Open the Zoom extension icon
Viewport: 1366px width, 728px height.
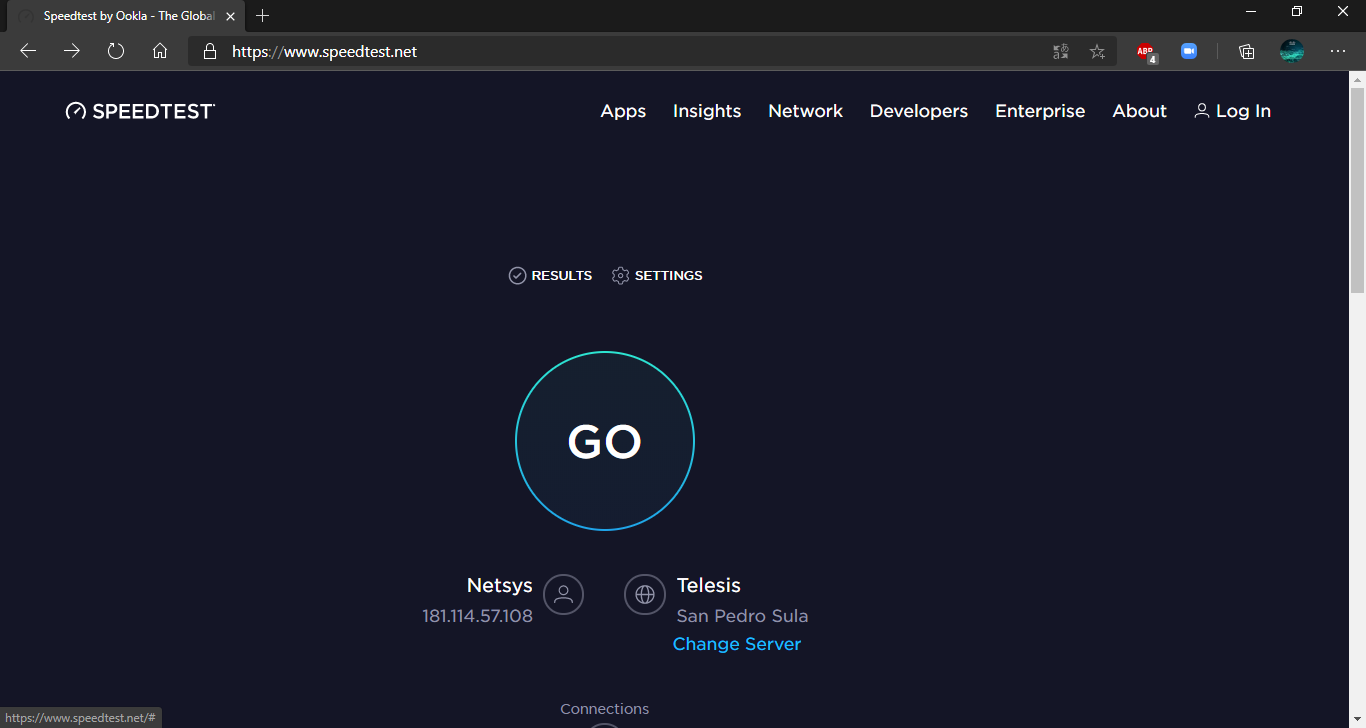click(x=1189, y=51)
